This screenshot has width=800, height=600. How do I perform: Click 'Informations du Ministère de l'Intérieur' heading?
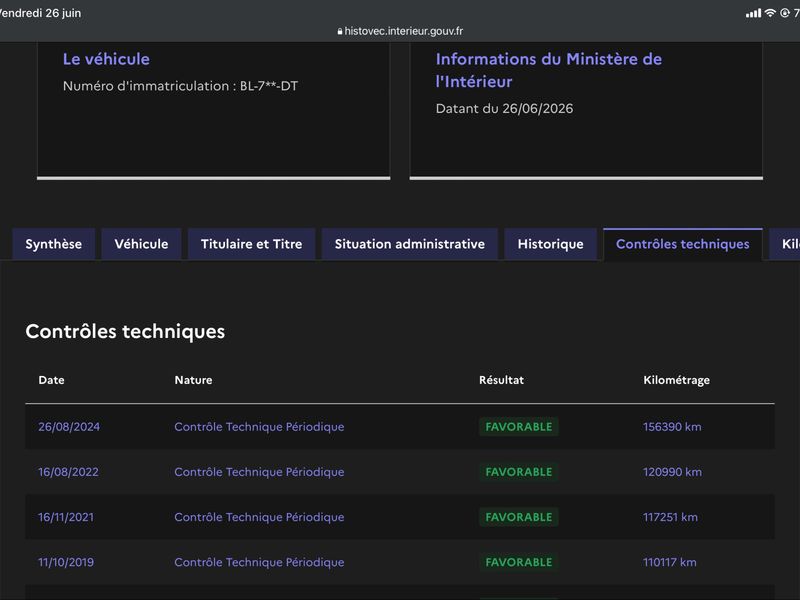click(549, 70)
